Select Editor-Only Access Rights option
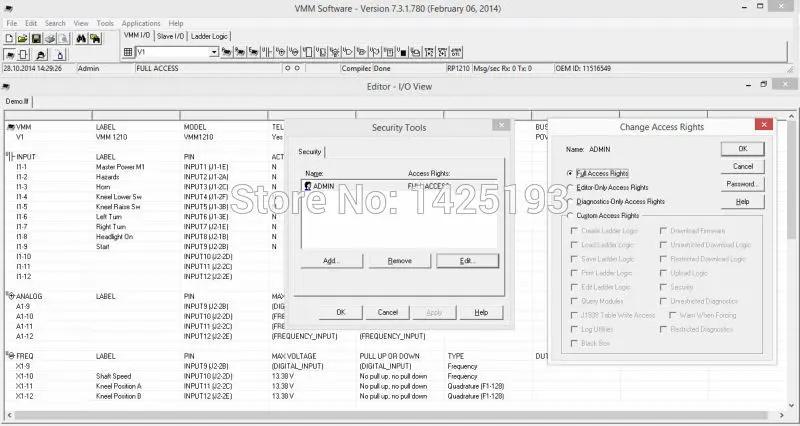The height and width of the screenshot is (426, 800). (x=570, y=187)
